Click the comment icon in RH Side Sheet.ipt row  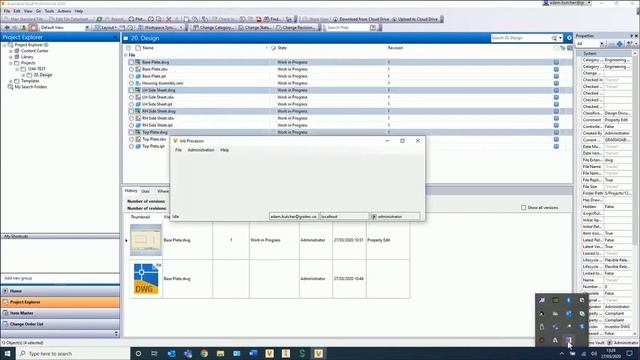pos(556,125)
